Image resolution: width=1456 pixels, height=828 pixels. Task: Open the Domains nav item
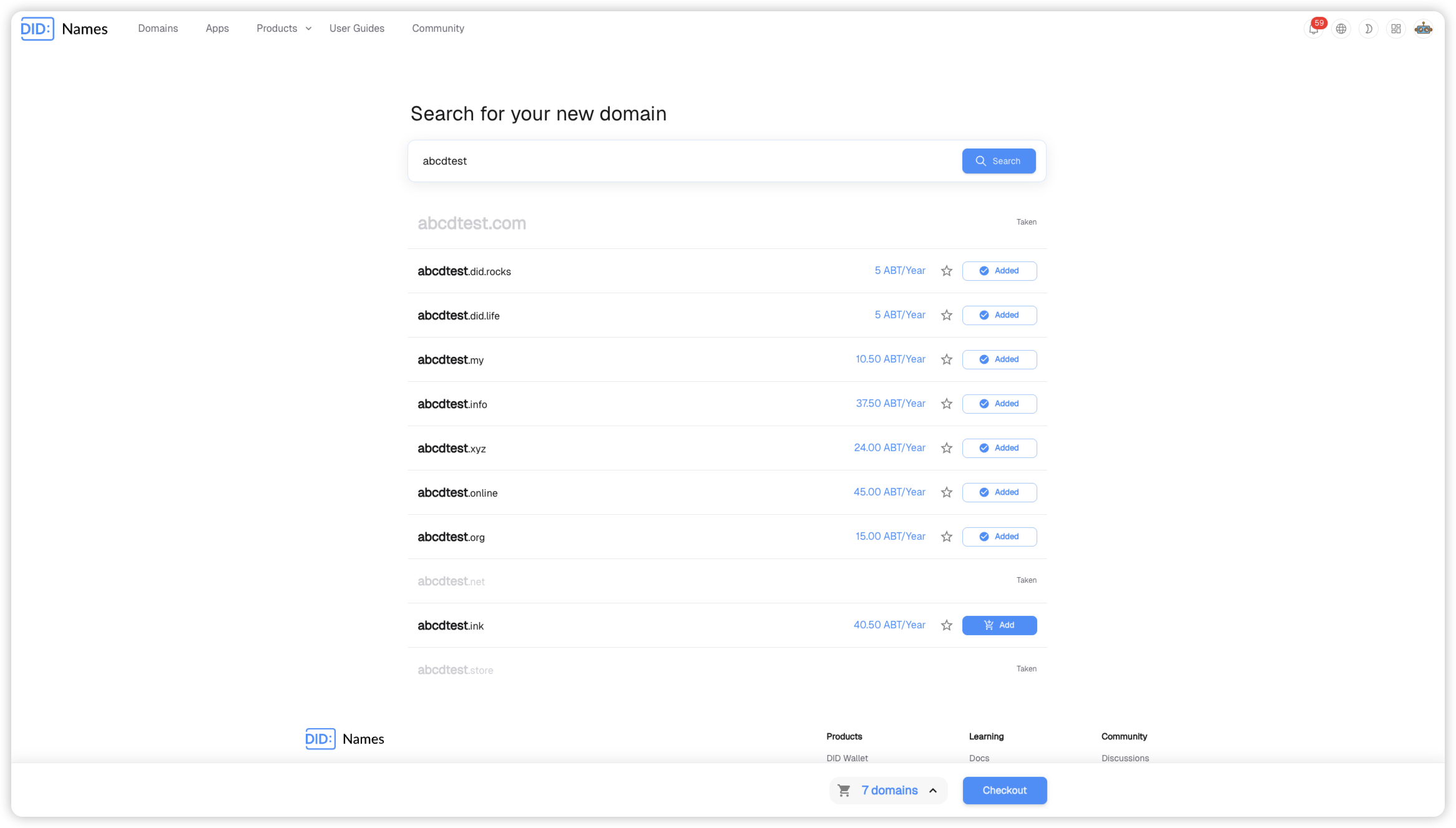point(158,29)
